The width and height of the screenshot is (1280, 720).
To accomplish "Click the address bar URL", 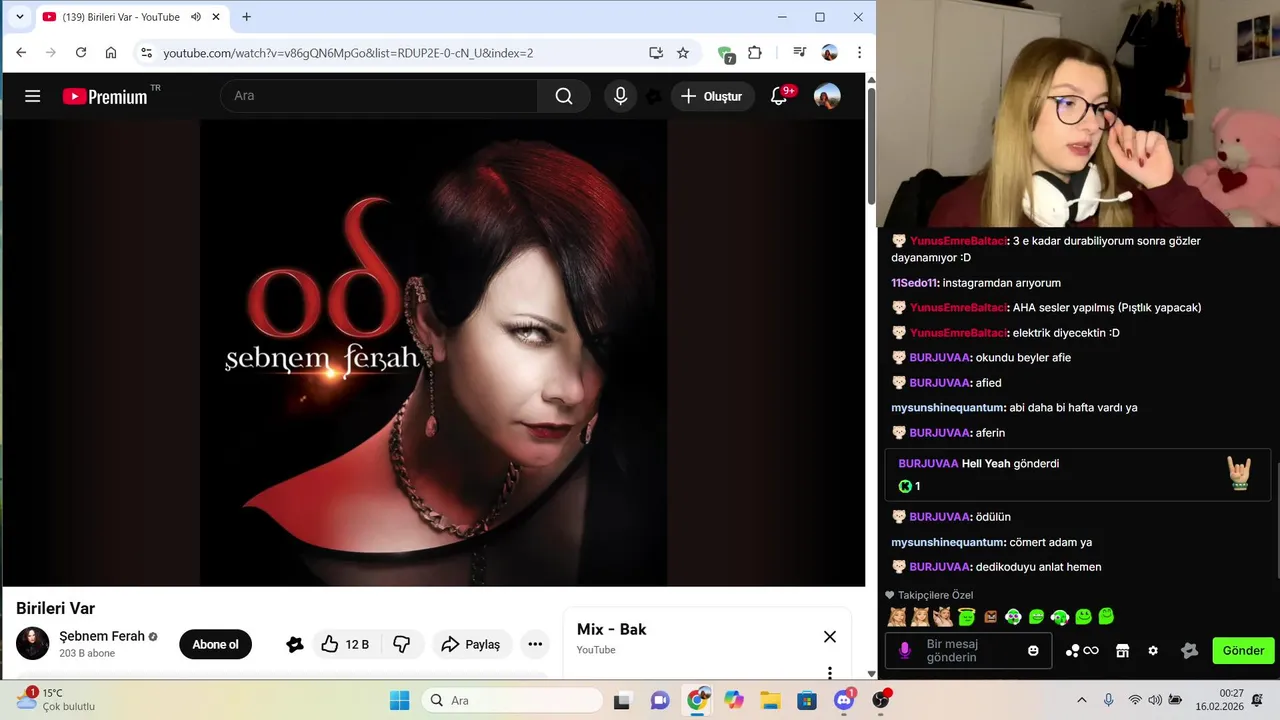I will coord(348,53).
